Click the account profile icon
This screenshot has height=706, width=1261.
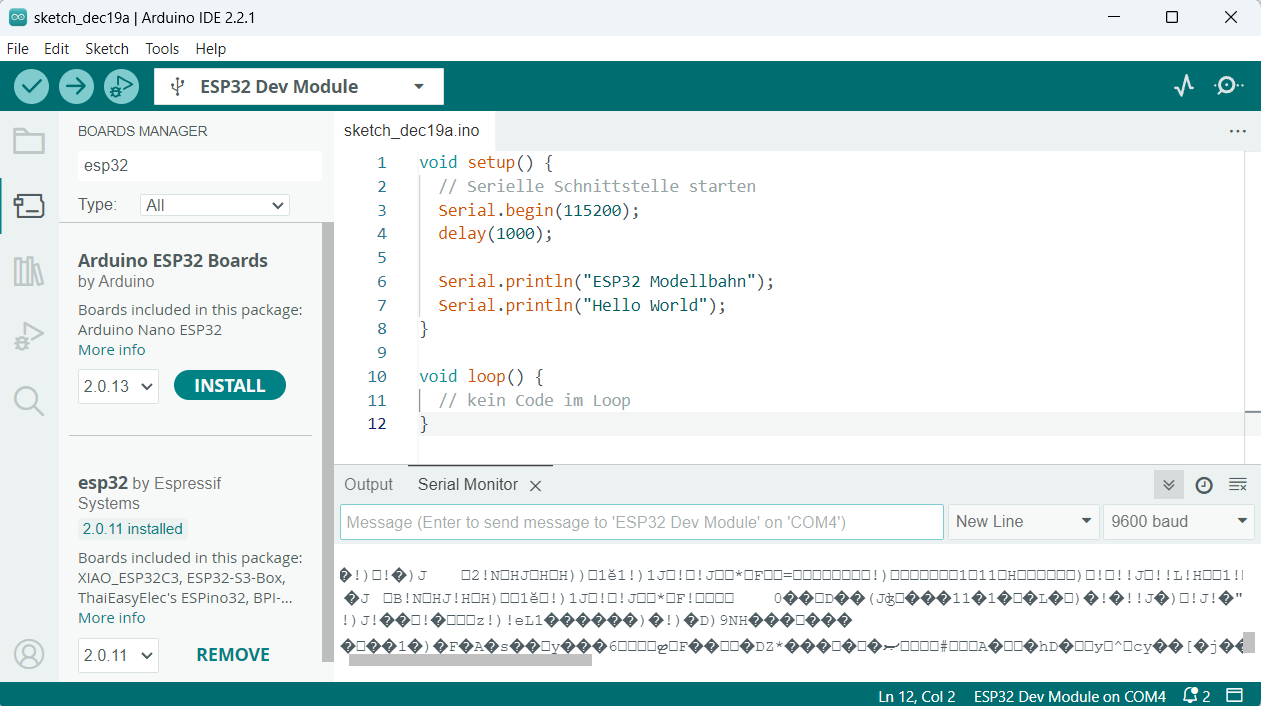(29, 654)
